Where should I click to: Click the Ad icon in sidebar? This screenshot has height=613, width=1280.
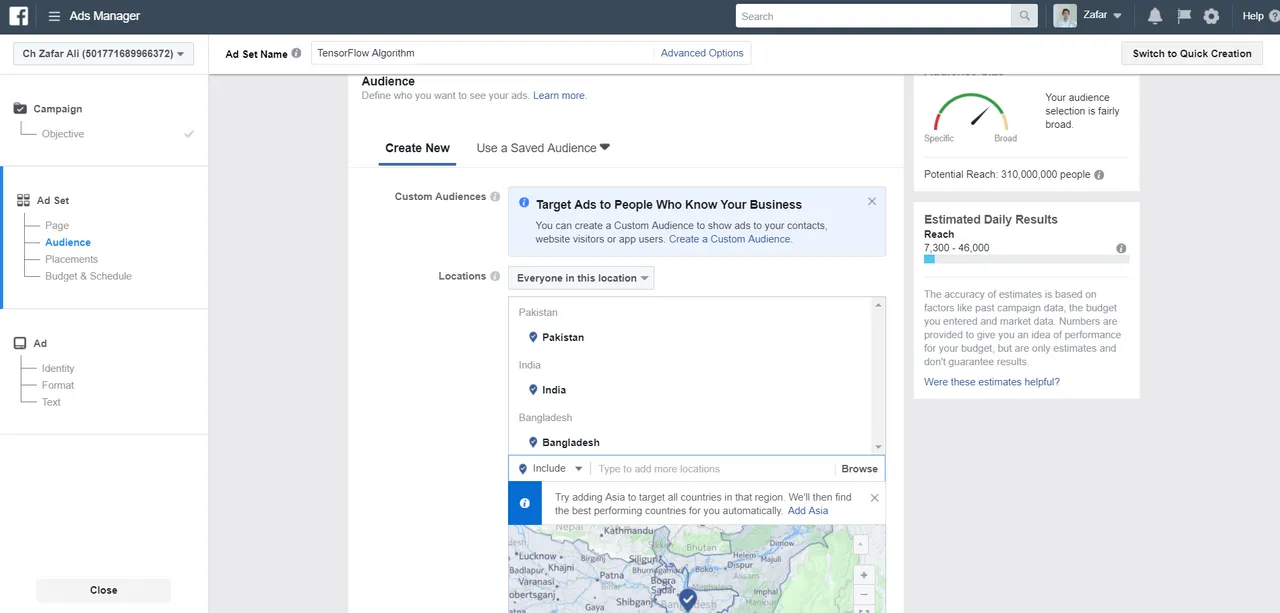pyautogui.click(x=20, y=343)
